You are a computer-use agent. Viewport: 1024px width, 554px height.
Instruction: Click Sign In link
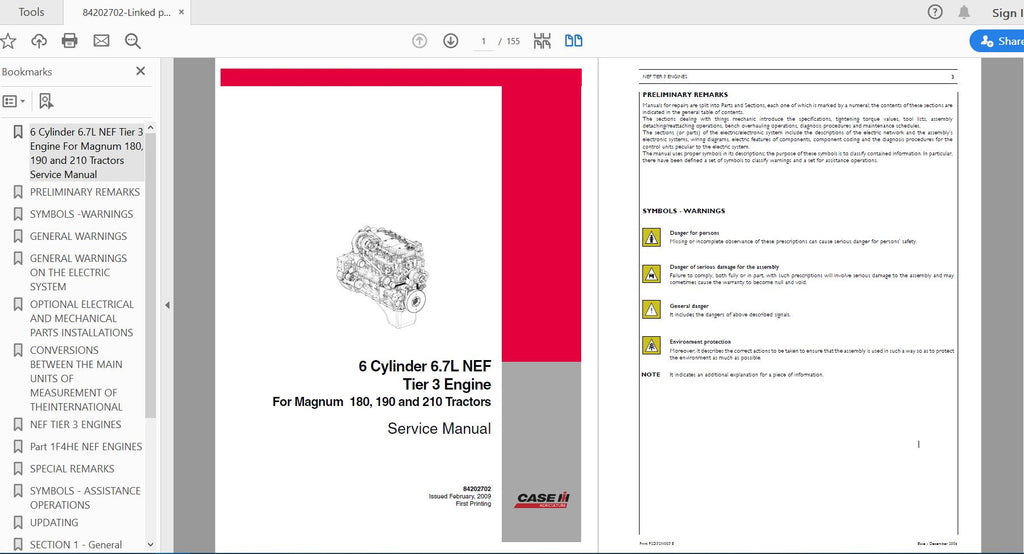[x=1007, y=12]
